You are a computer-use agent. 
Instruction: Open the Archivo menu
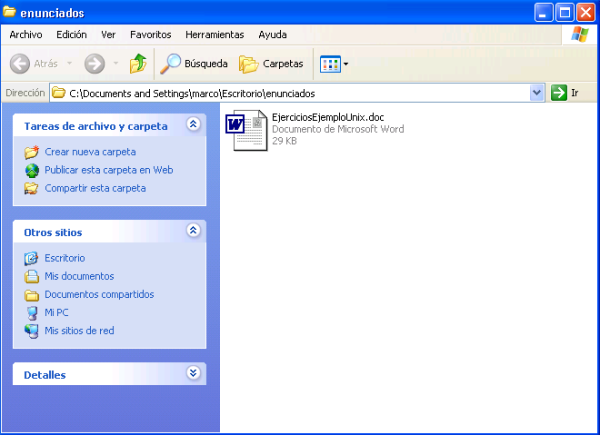25,34
